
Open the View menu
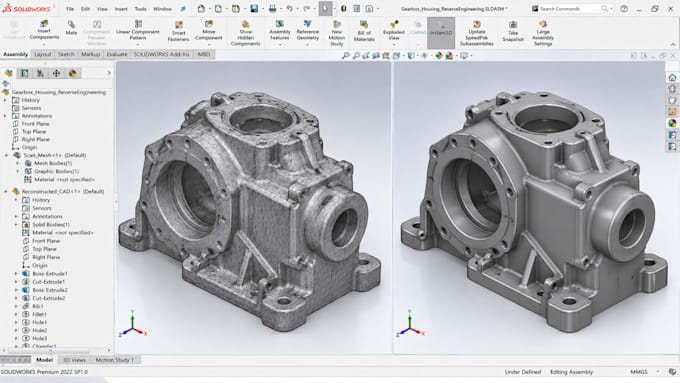click(x=102, y=9)
